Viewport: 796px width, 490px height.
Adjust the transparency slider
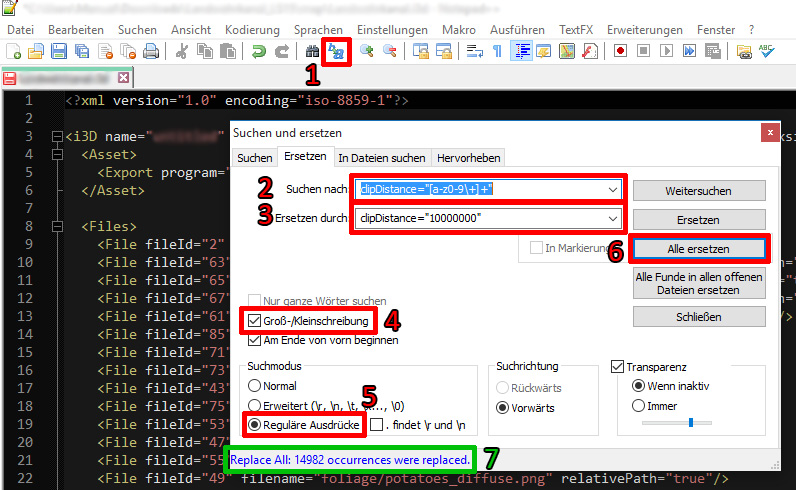690,423
